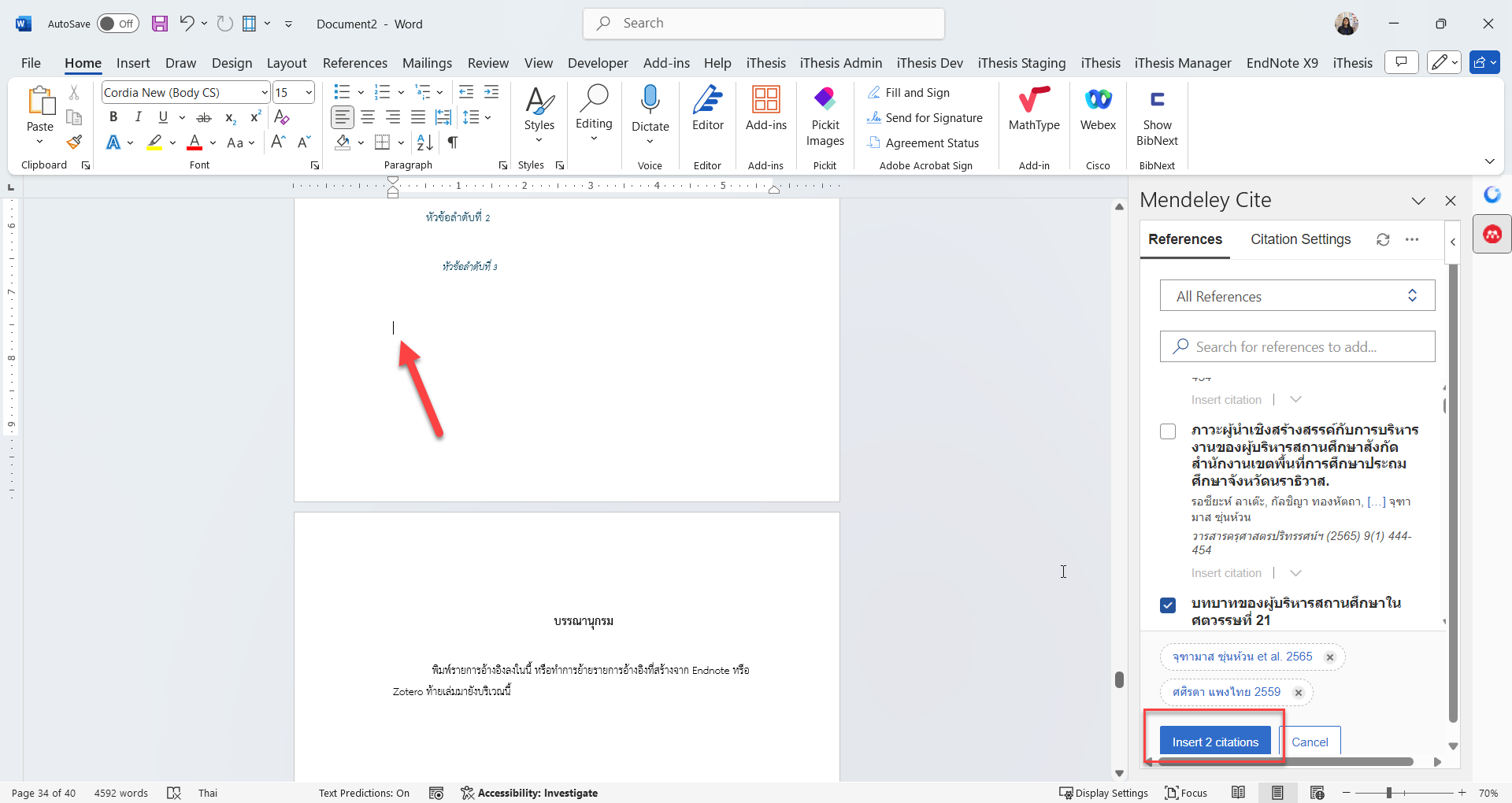Click the Format Painter brush icon

click(x=74, y=142)
